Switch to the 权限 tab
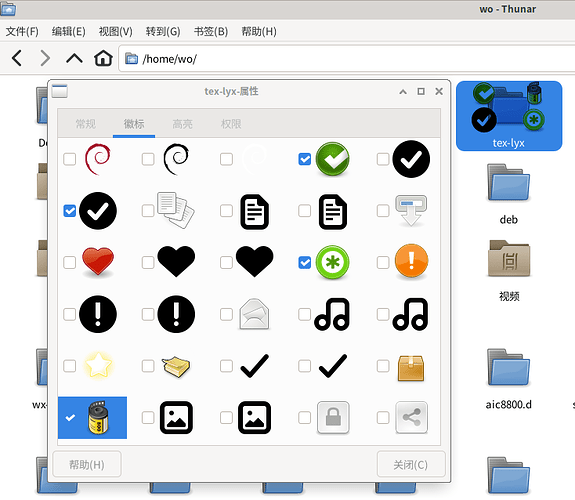The image size is (575, 500). point(231,124)
